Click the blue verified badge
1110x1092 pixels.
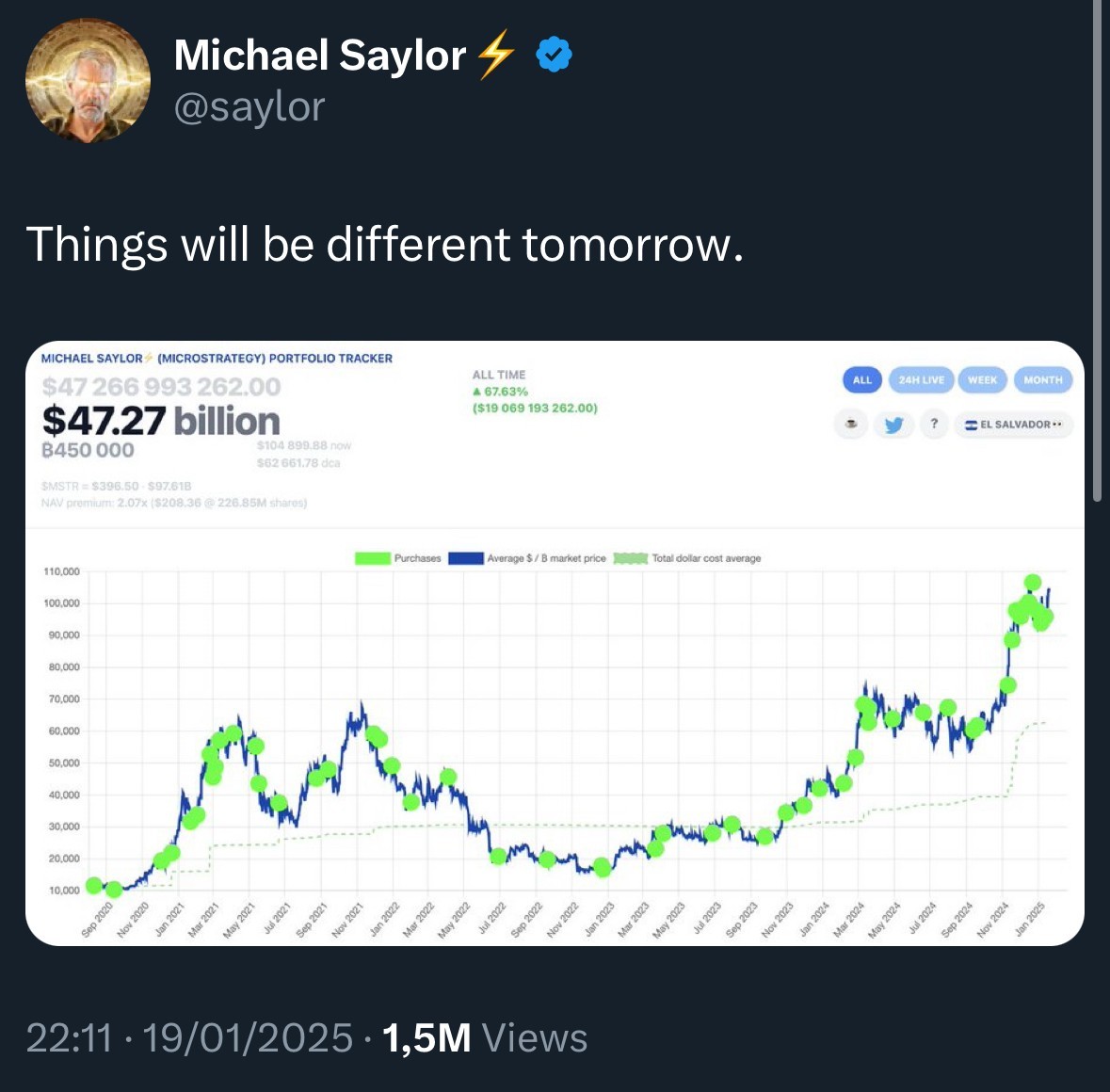click(554, 56)
